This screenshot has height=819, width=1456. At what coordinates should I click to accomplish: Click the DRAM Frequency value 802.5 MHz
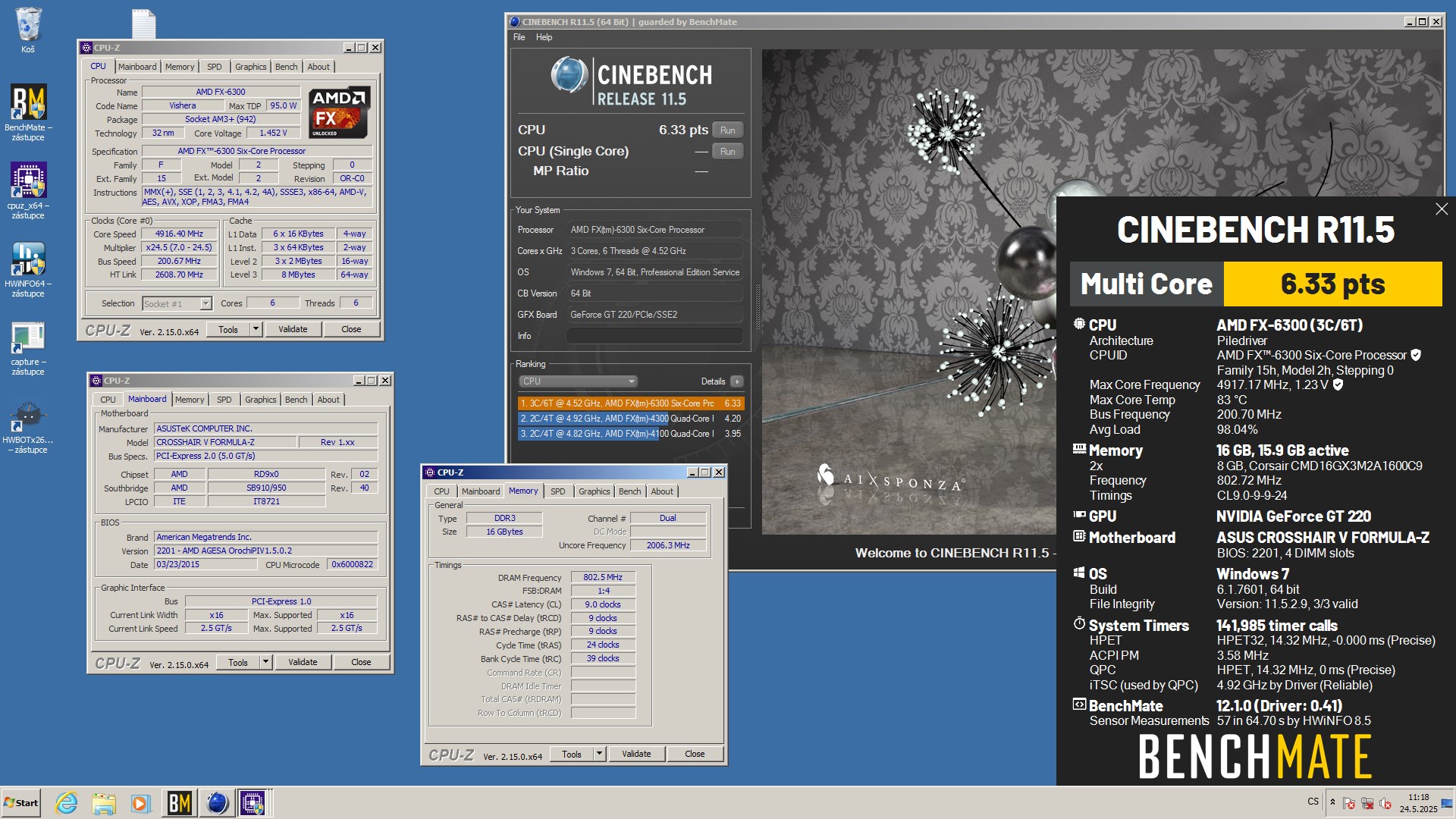[x=603, y=578]
